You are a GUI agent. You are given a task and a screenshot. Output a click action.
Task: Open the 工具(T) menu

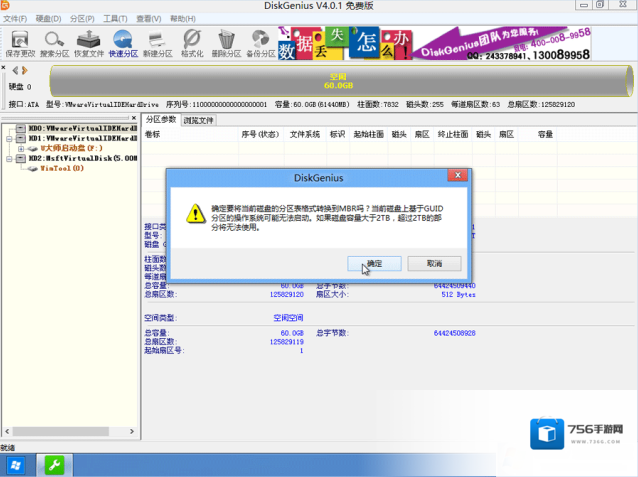(115, 18)
